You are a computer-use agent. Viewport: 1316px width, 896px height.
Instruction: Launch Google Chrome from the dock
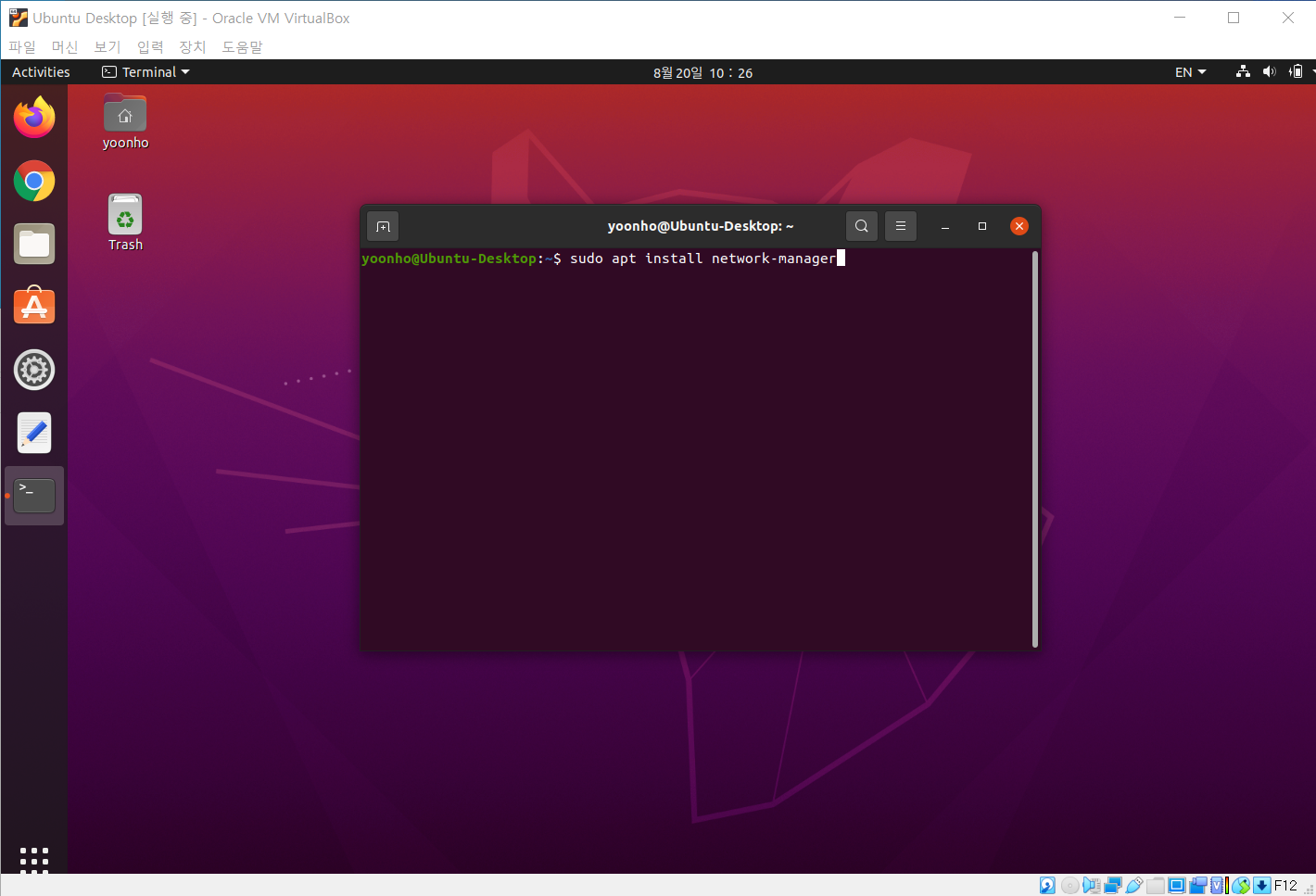pos(34,181)
